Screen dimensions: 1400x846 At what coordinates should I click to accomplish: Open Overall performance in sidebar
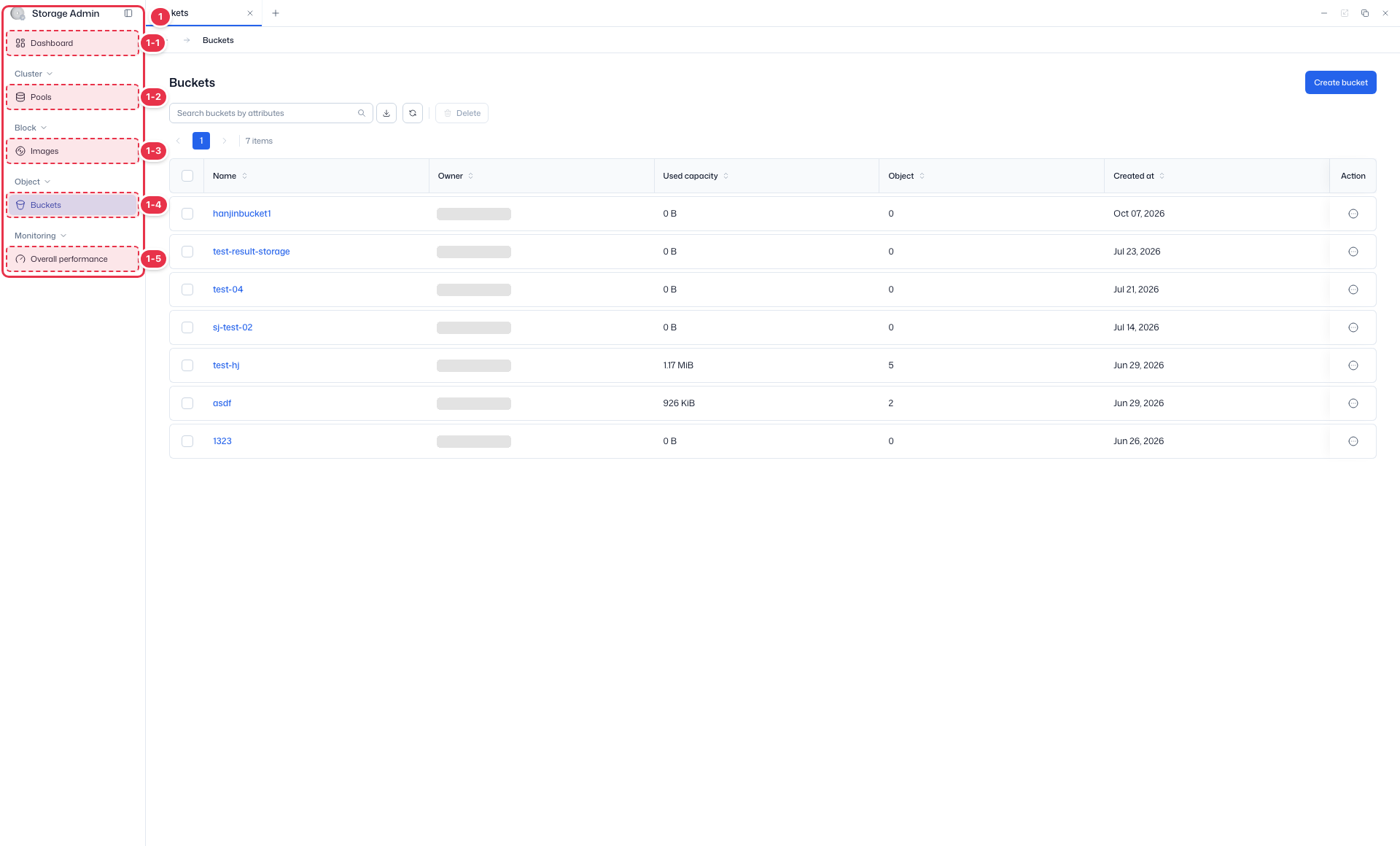click(73, 259)
